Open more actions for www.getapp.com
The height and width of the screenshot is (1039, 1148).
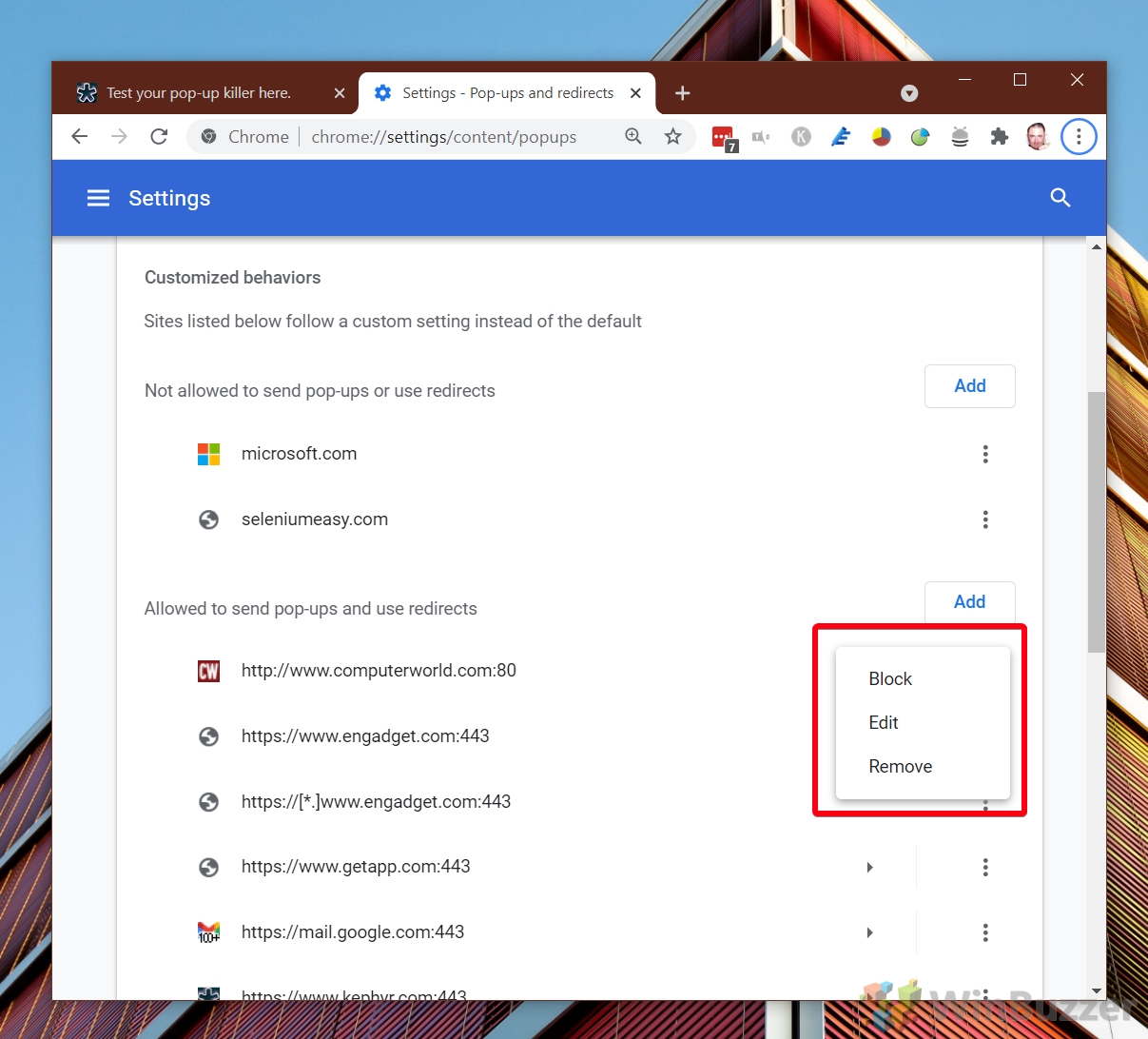click(985, 867)
